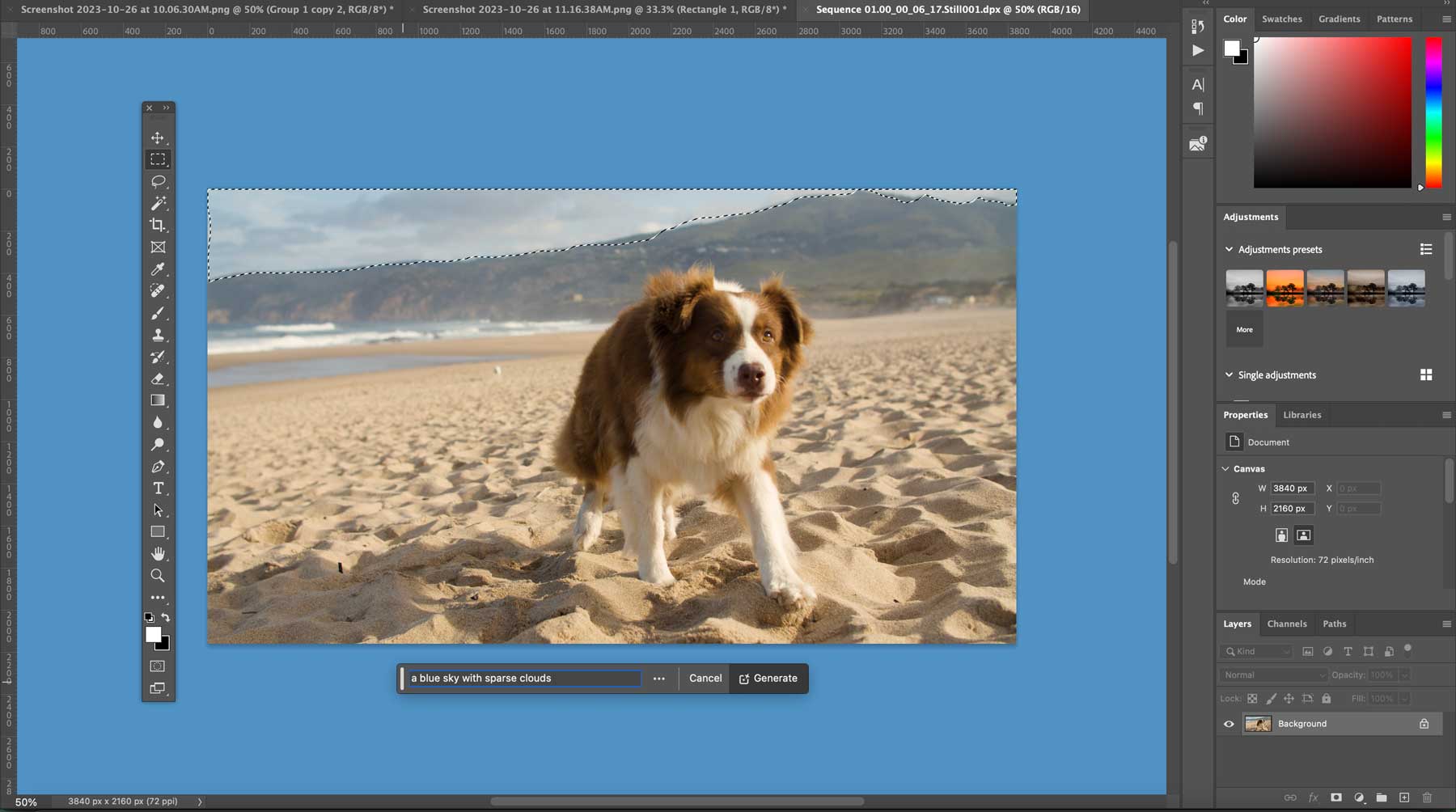The height and width of the screenshot is (812, 1456).
Task: Switch to the Channels tab
Action: pyautogui.click(x=1287, y=624)
